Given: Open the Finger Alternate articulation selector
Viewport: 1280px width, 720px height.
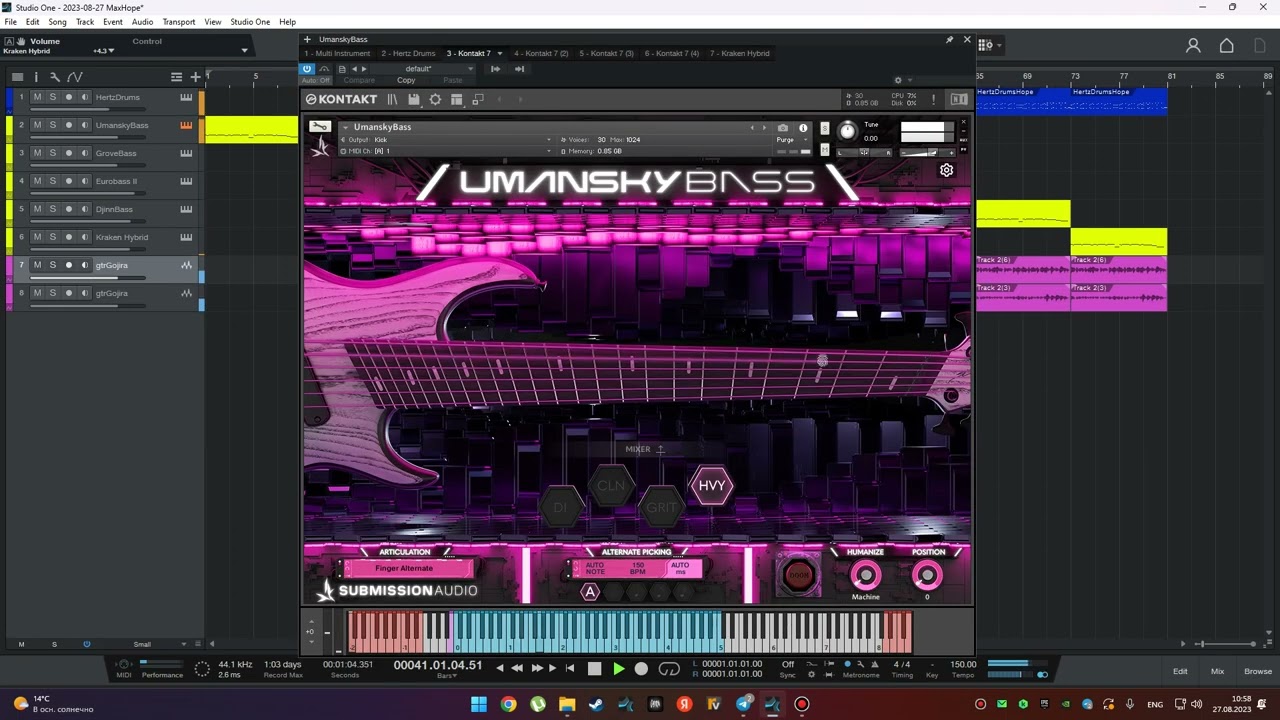Looking at the screenshot, I should [404, 569].
